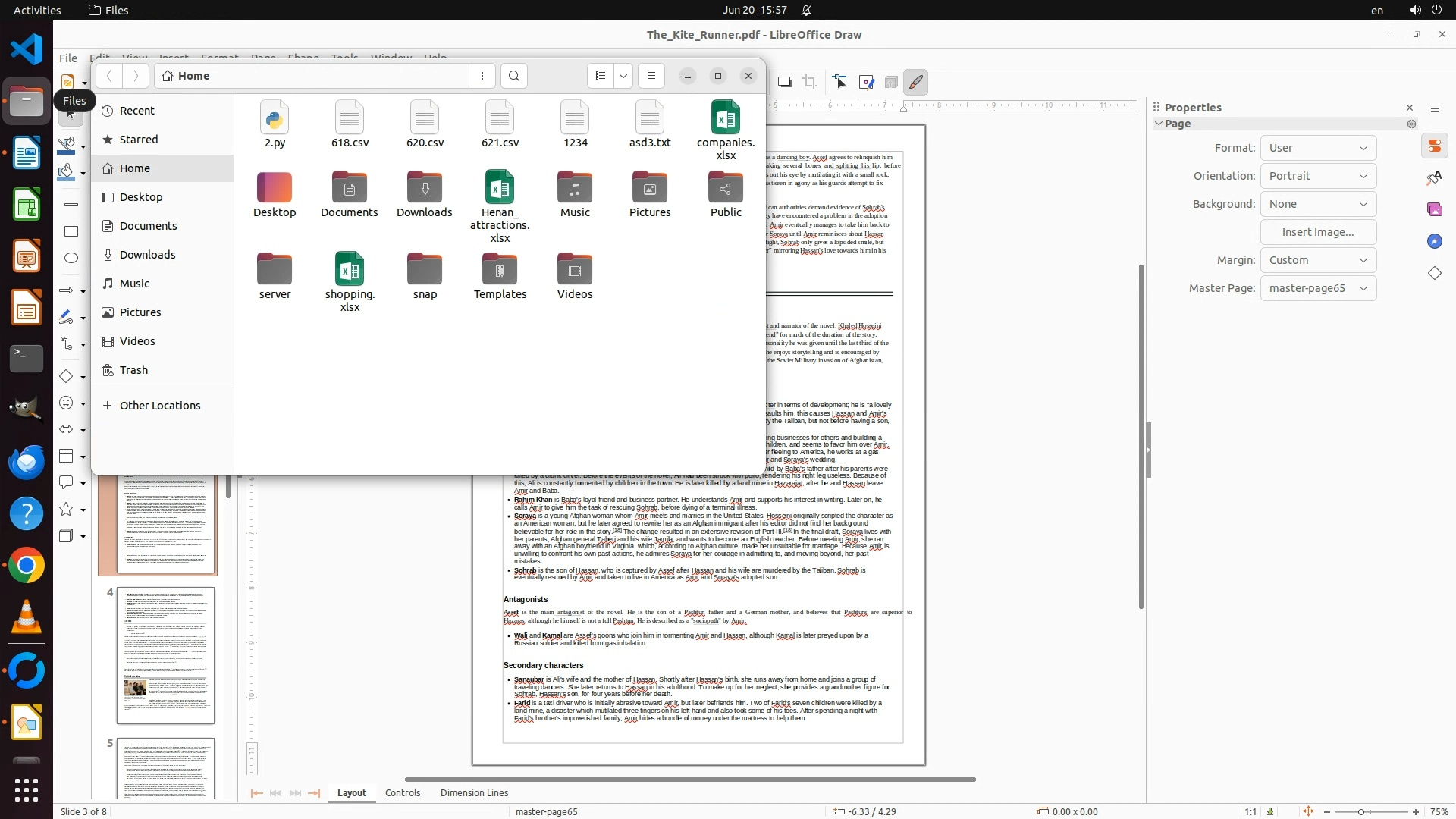This screenshot has height=819, width=1456.
Task: Toggle Show Draw Functions brush icon
Action: coord(916,82)
